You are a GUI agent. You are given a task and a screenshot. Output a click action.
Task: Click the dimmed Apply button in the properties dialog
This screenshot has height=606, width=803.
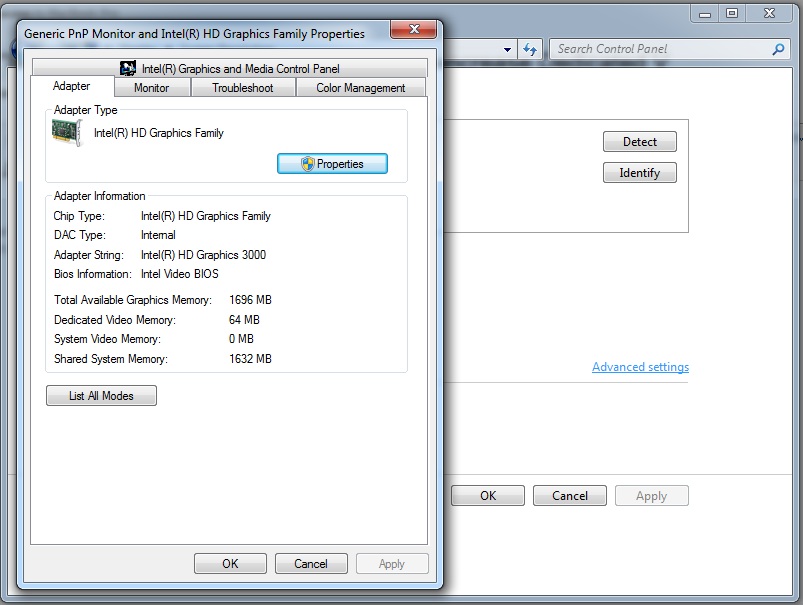click(x=392, y=563)
